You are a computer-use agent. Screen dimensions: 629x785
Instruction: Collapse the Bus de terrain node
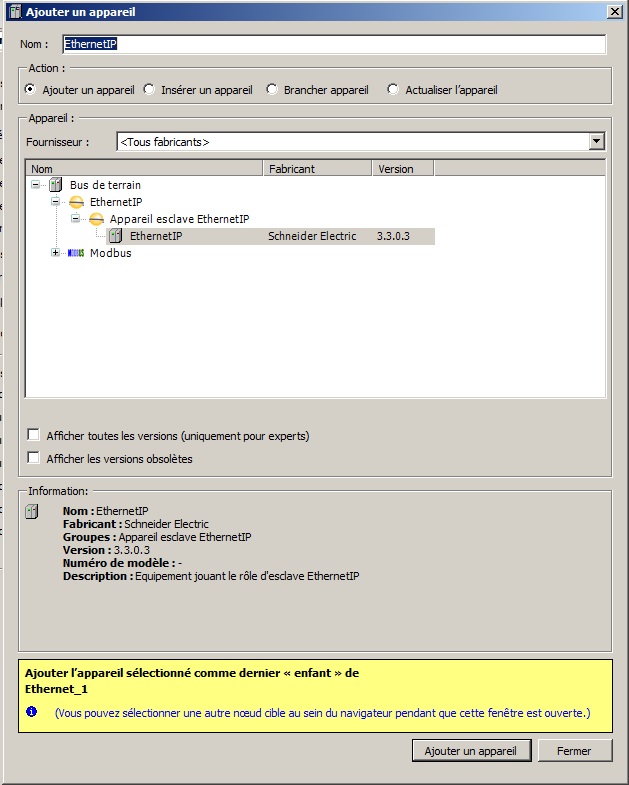[36, 186]
